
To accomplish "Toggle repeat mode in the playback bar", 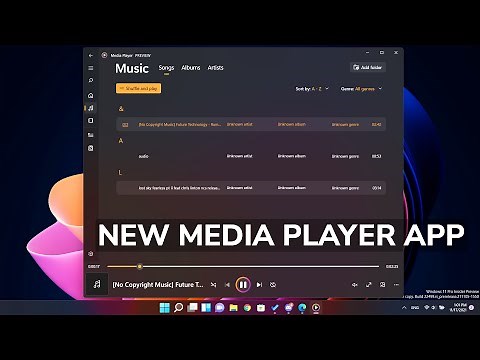I will click(273, 285).
